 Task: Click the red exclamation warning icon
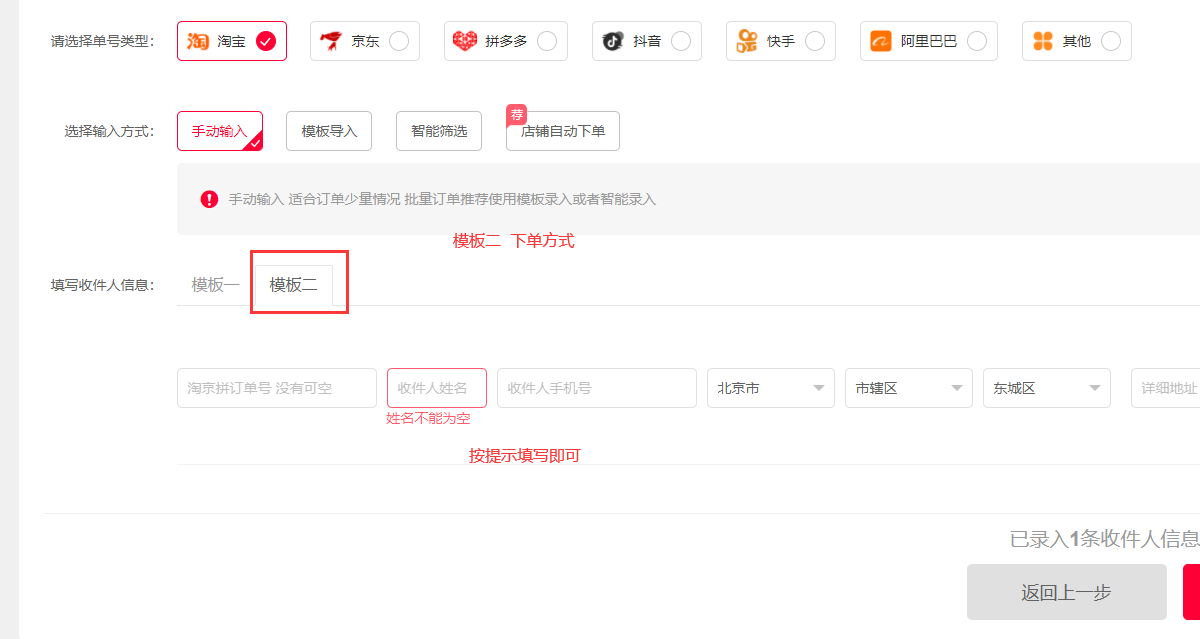point(209,199)
